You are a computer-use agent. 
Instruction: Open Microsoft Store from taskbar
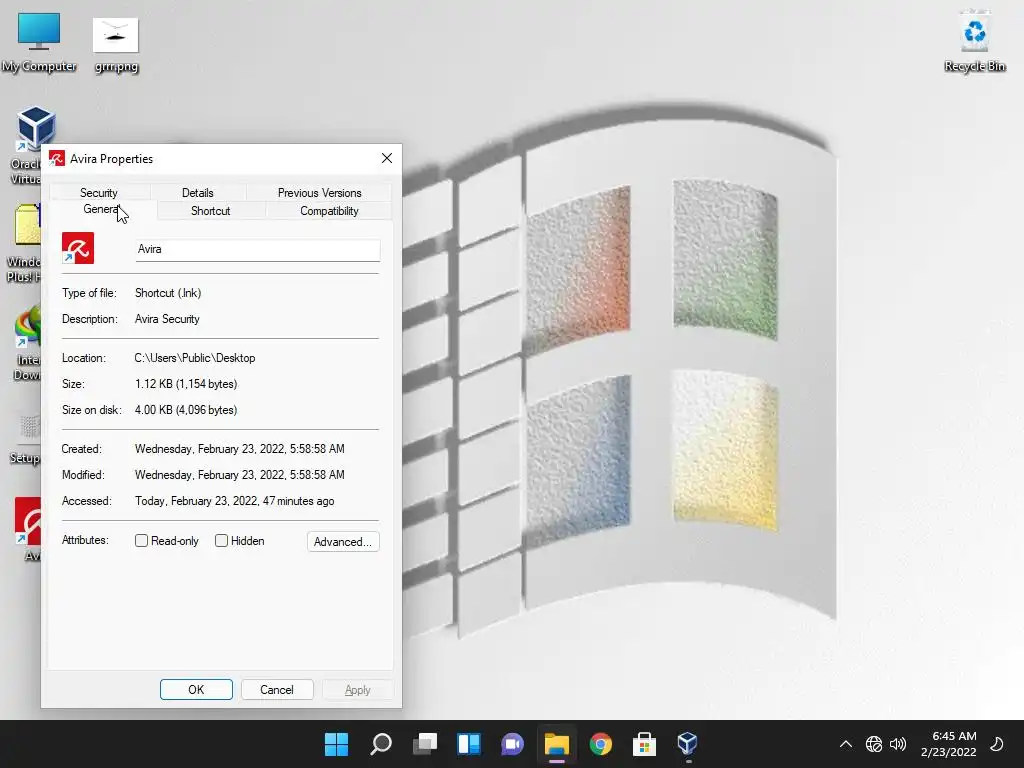click(x=645, y=744)
